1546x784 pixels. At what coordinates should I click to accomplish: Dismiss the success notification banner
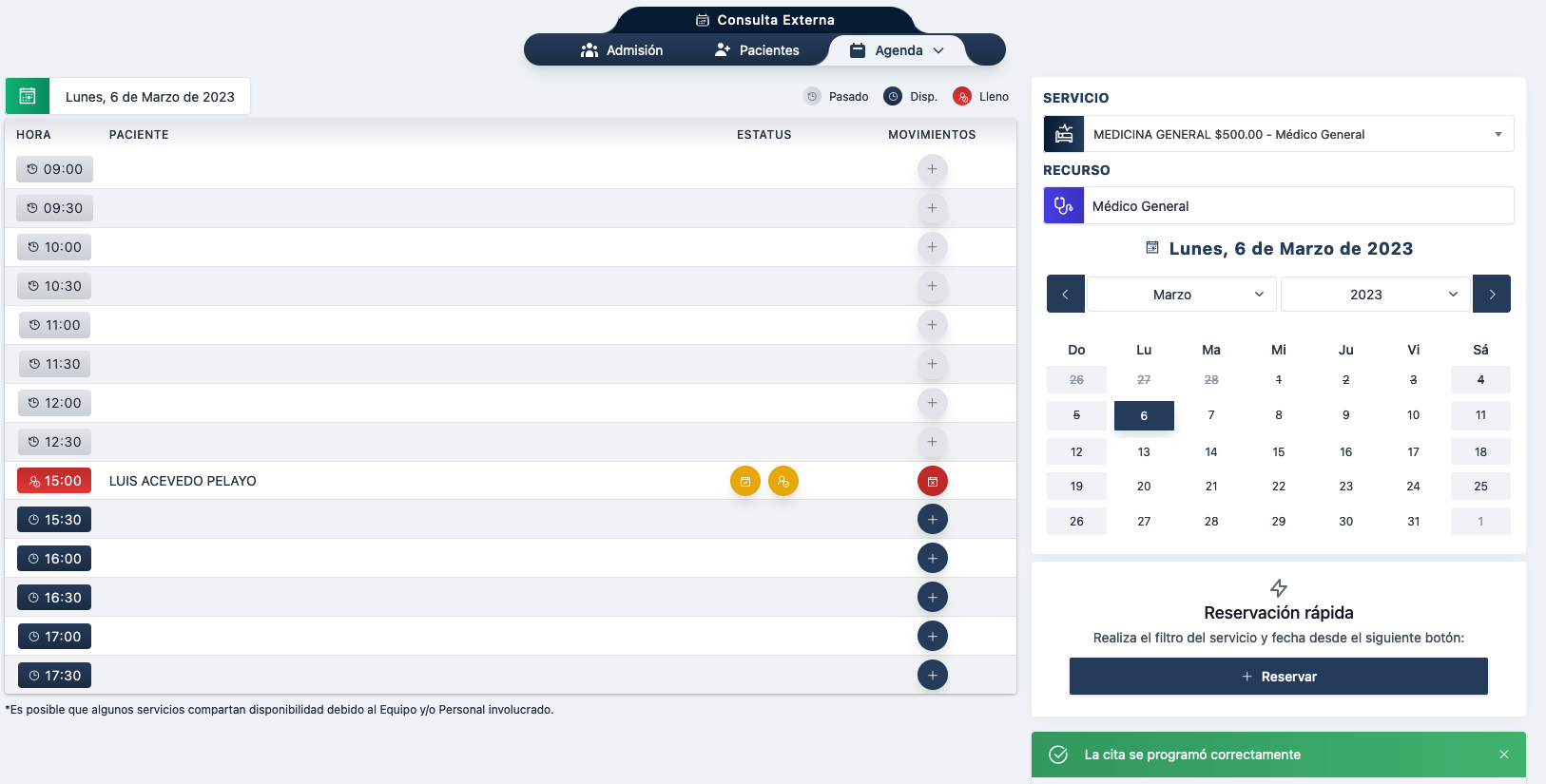point(1503,755)
